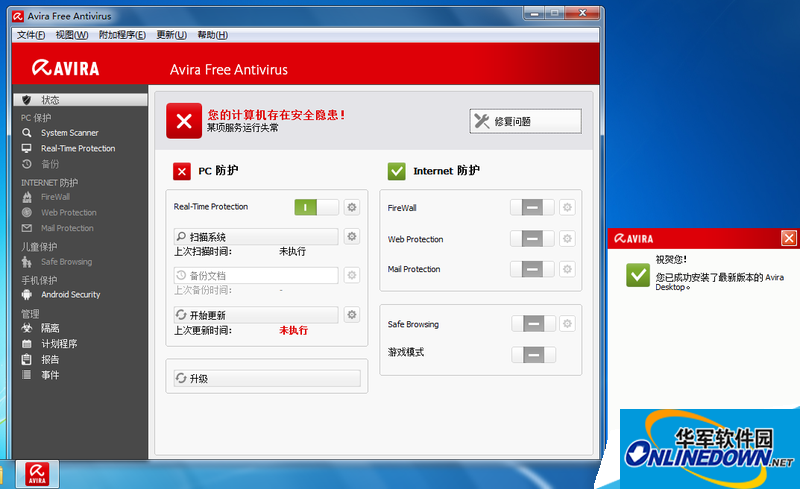Enable the 游戏模式 game mode switch
This screenshot has height=489, width=800.
pyautogui.click(x=532, y=355)
